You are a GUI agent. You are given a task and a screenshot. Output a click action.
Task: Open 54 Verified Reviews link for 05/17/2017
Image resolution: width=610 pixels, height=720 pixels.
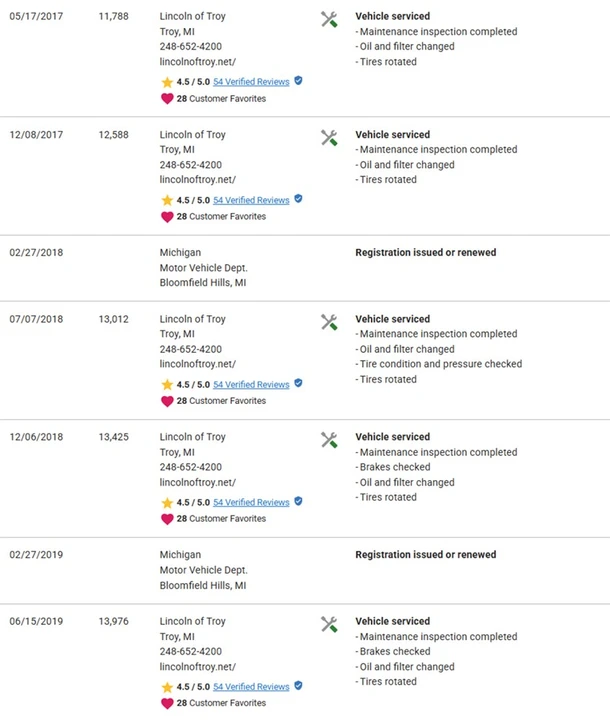[x=251, y=82]
